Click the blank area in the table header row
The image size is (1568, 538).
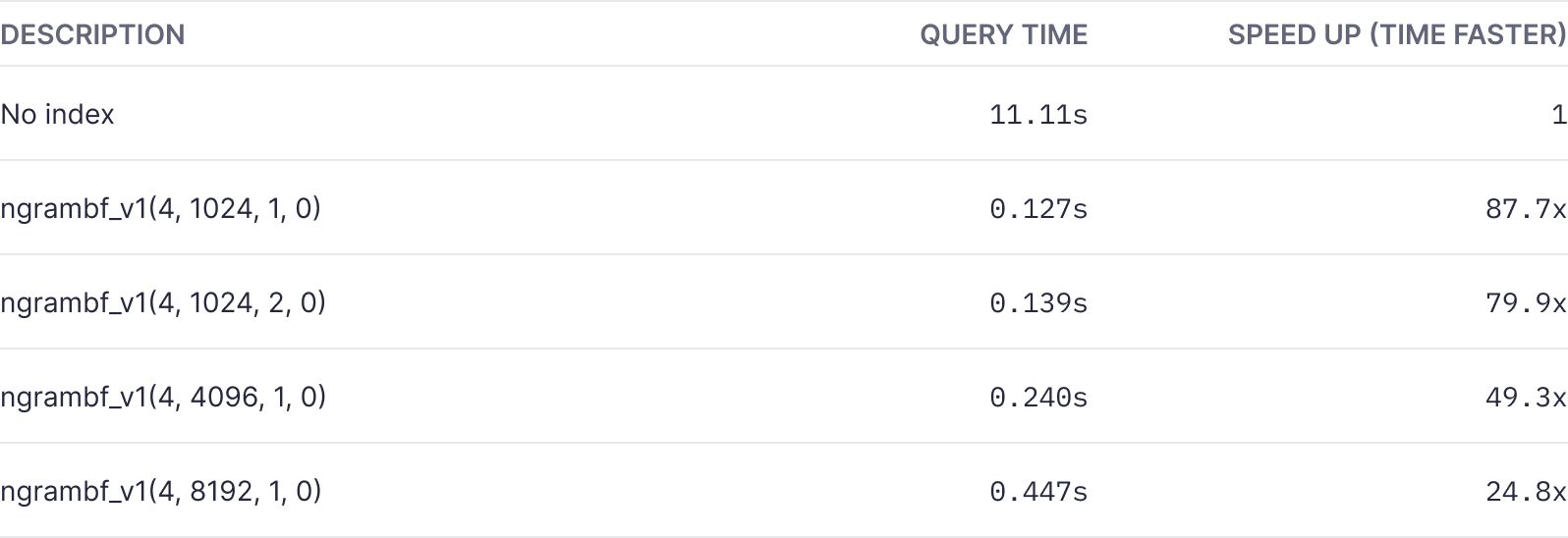pyautogui.click(x=540, y=35)
